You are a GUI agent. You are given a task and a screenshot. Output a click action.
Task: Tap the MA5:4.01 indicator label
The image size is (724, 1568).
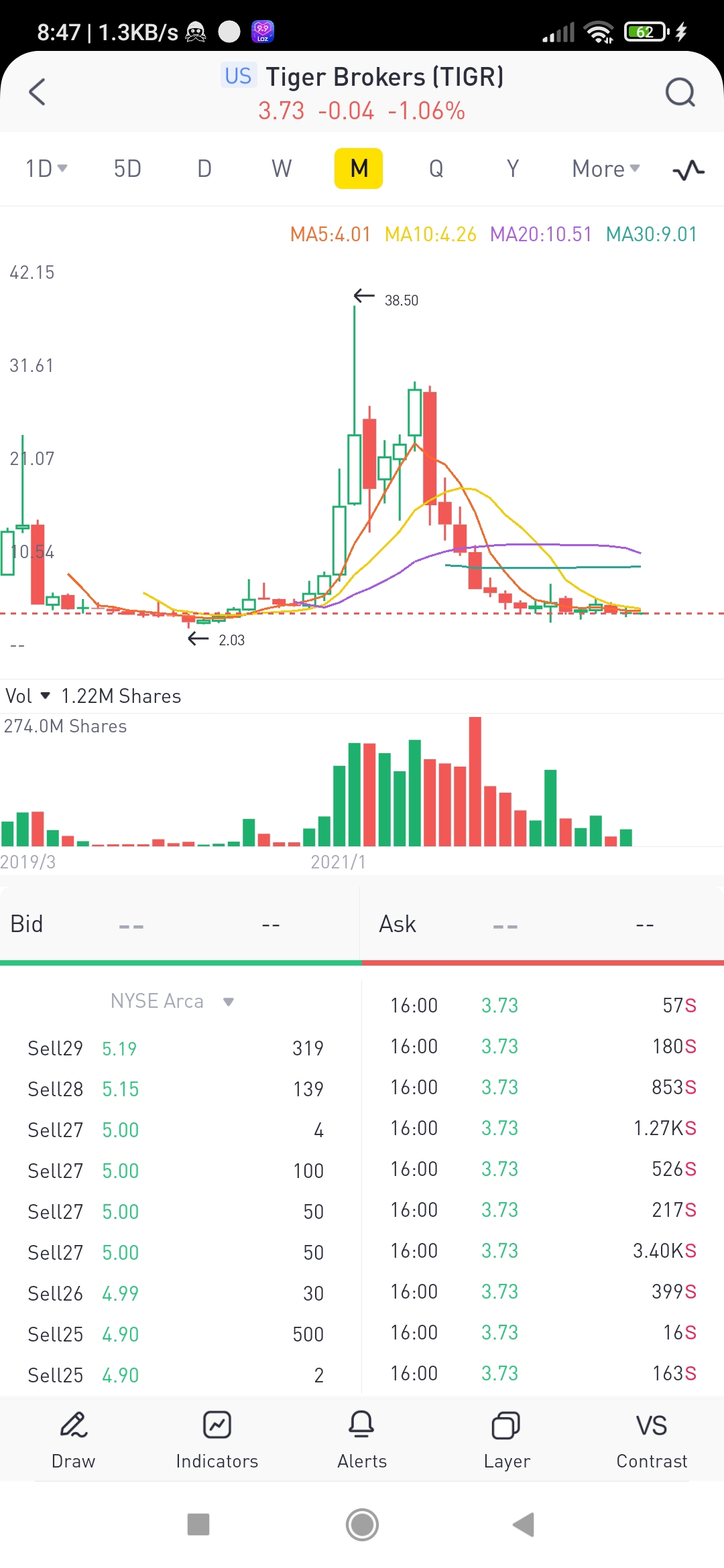tap(330, 235)
